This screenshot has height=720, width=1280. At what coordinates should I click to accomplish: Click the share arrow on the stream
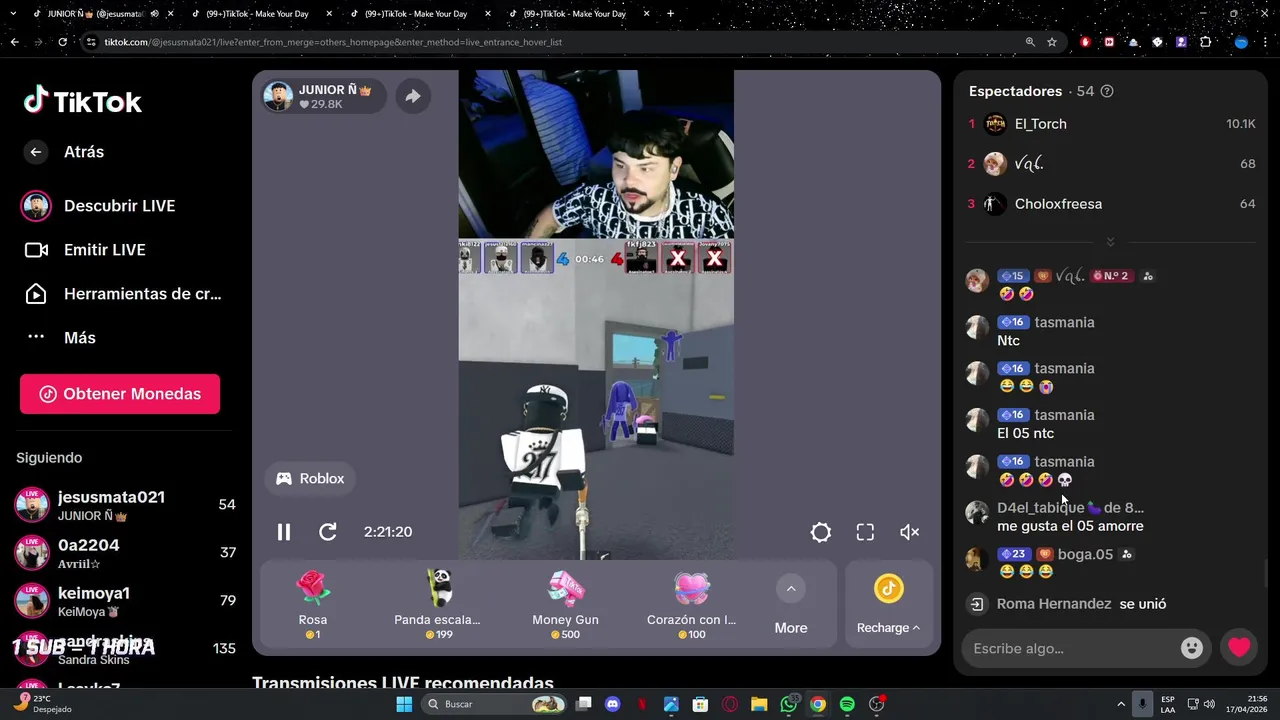[412, 96]
